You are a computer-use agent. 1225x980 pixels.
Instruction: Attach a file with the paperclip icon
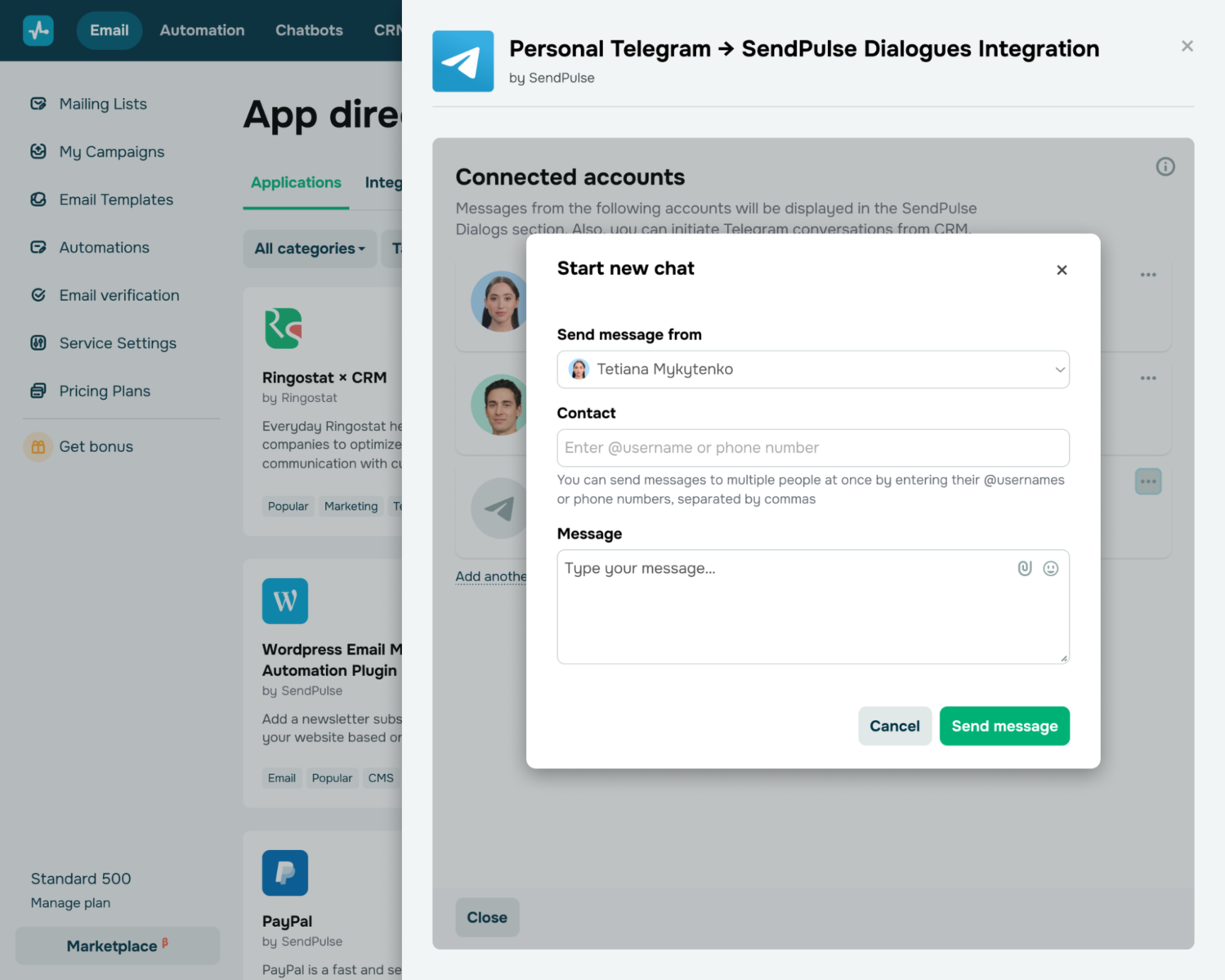click(x=1025, y=568)
